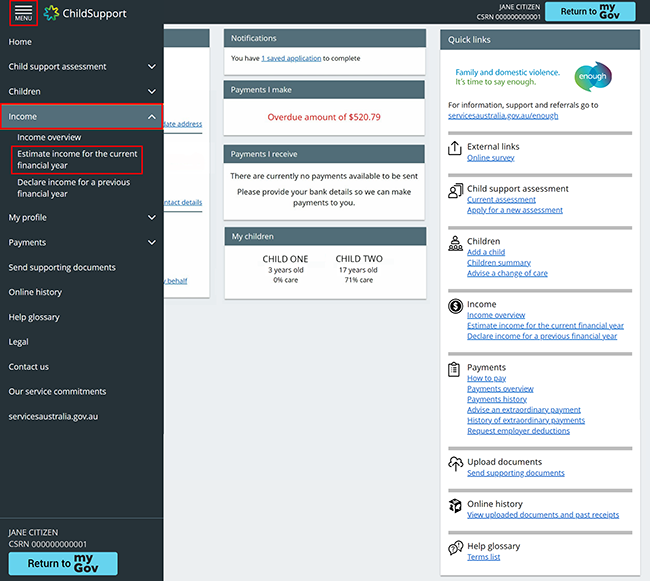Click the Upload documents icon
Viewport: 650px width, 581px height.
point(456,464)
